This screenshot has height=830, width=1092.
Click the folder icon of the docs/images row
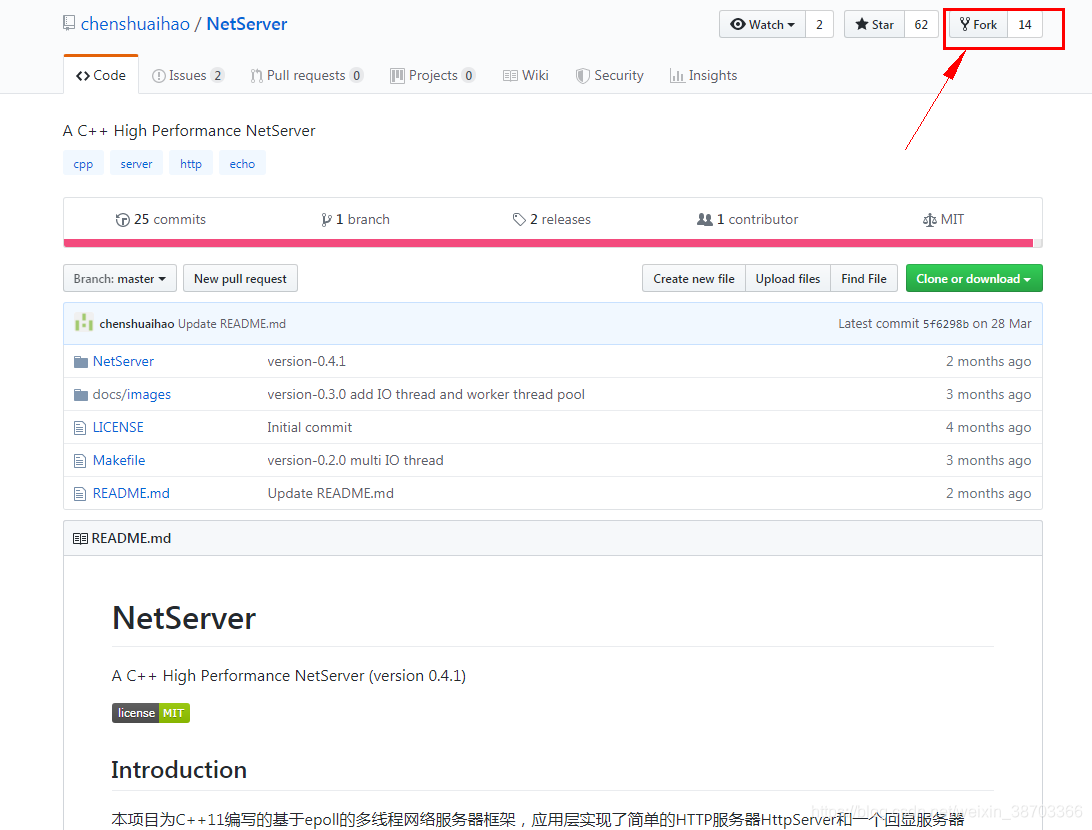click(x=81, y=395)
